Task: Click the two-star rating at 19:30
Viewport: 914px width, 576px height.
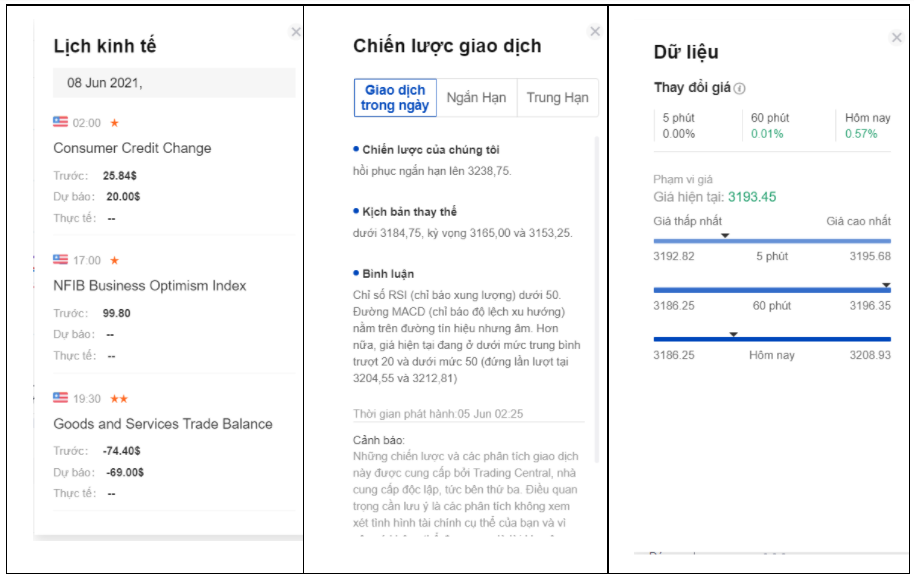Action: click(118, 399)
